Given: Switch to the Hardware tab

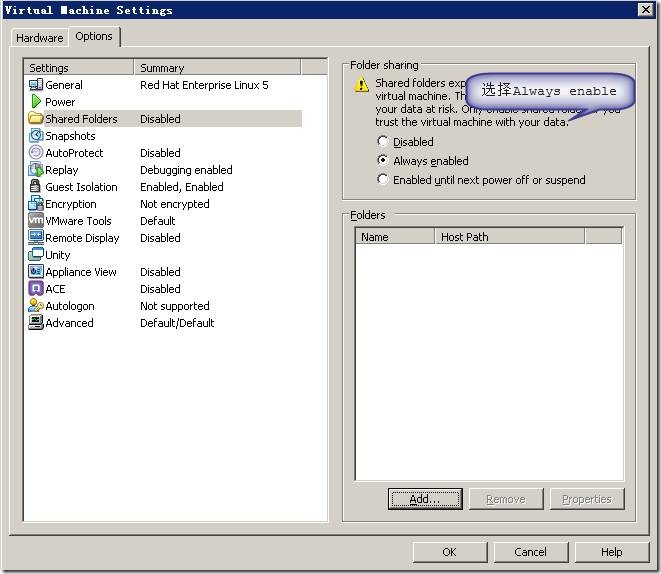Looking at the screenshot, I should tap(40, 38).
